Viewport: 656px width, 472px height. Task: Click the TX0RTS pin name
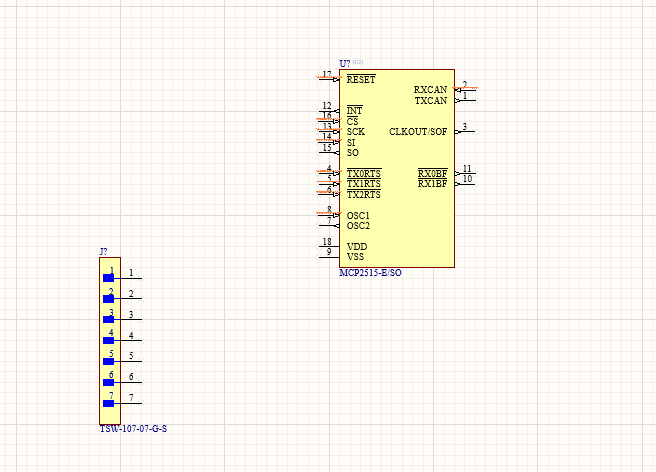[x=364, y=173]
